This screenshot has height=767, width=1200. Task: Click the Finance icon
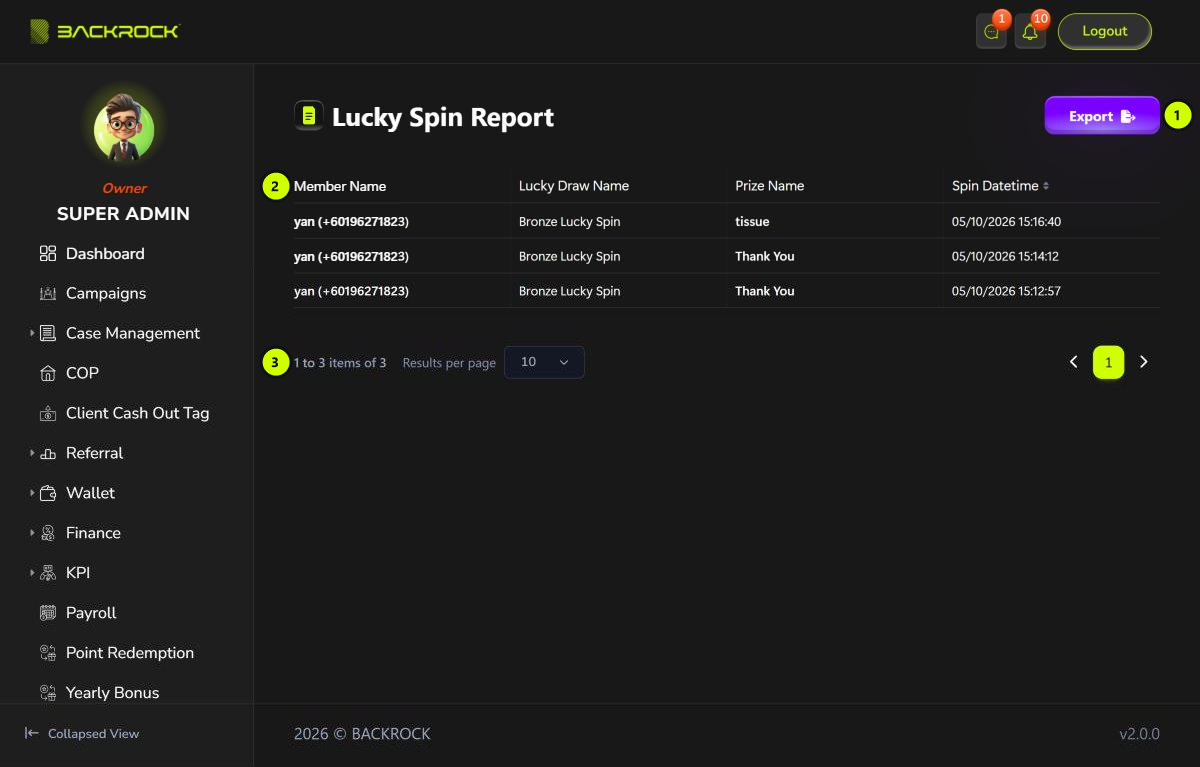click(48, 533)
